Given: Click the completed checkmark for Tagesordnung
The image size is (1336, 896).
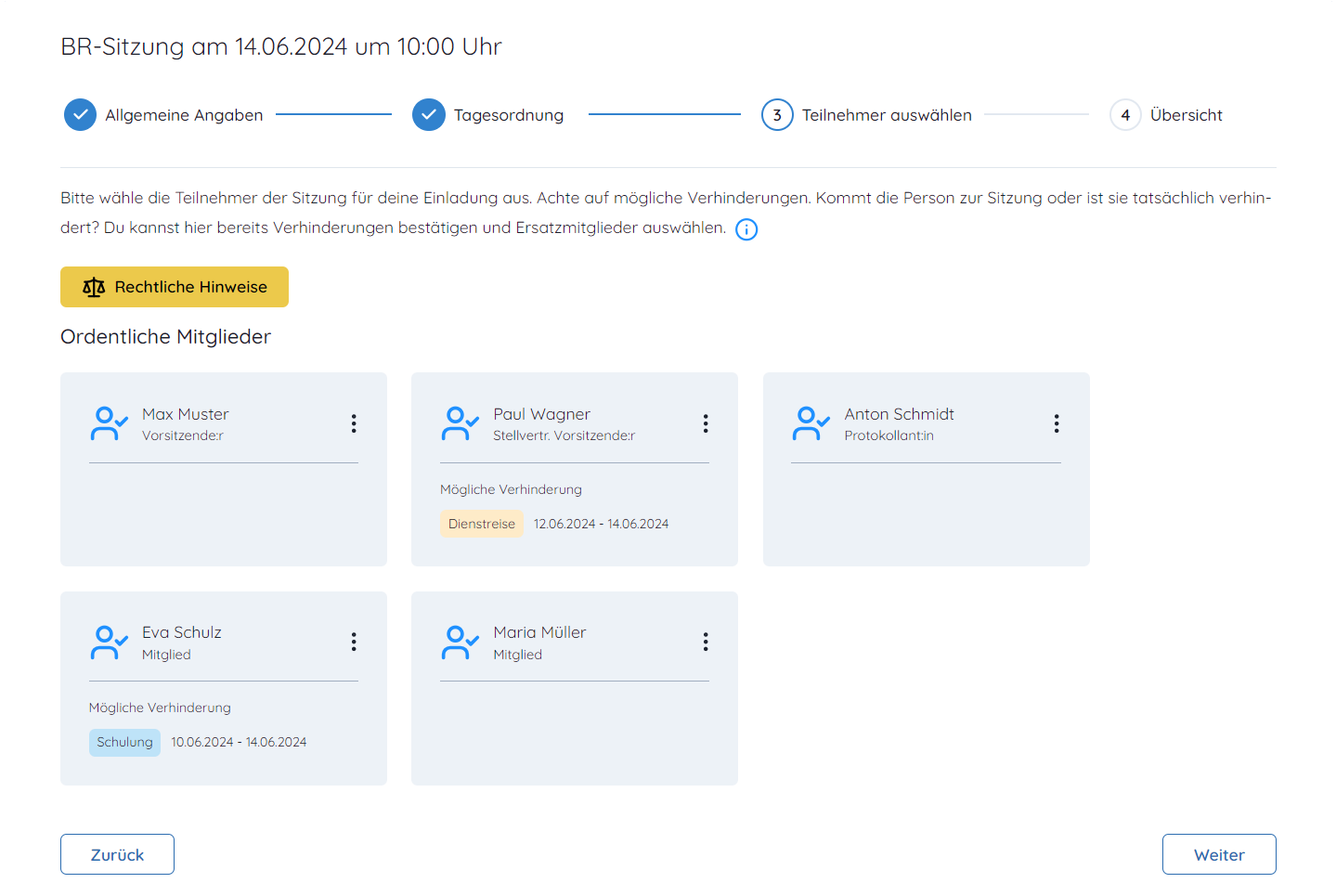Looking at the screenshot, I should tap(429, 115).
